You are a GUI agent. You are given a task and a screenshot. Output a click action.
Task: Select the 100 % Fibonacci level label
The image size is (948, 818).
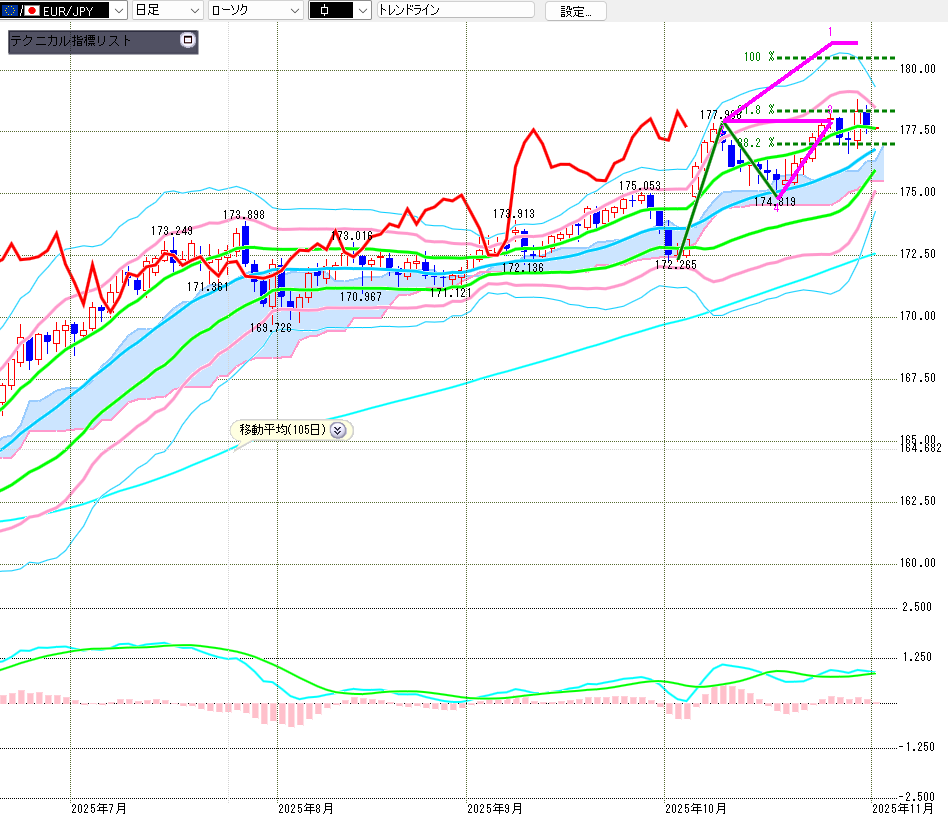[x=759, y=57]
